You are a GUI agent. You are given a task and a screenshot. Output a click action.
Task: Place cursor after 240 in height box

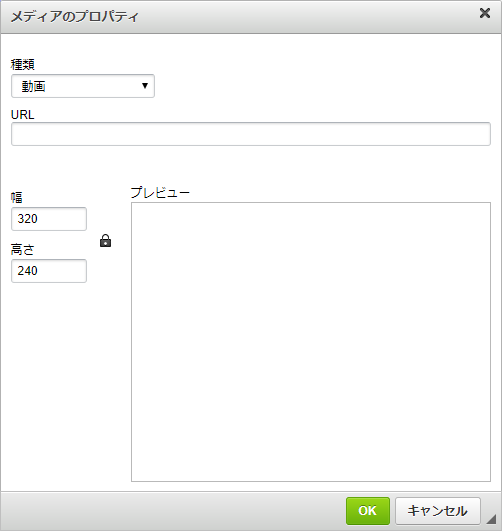pyautogui.click(x=39, y=271)
